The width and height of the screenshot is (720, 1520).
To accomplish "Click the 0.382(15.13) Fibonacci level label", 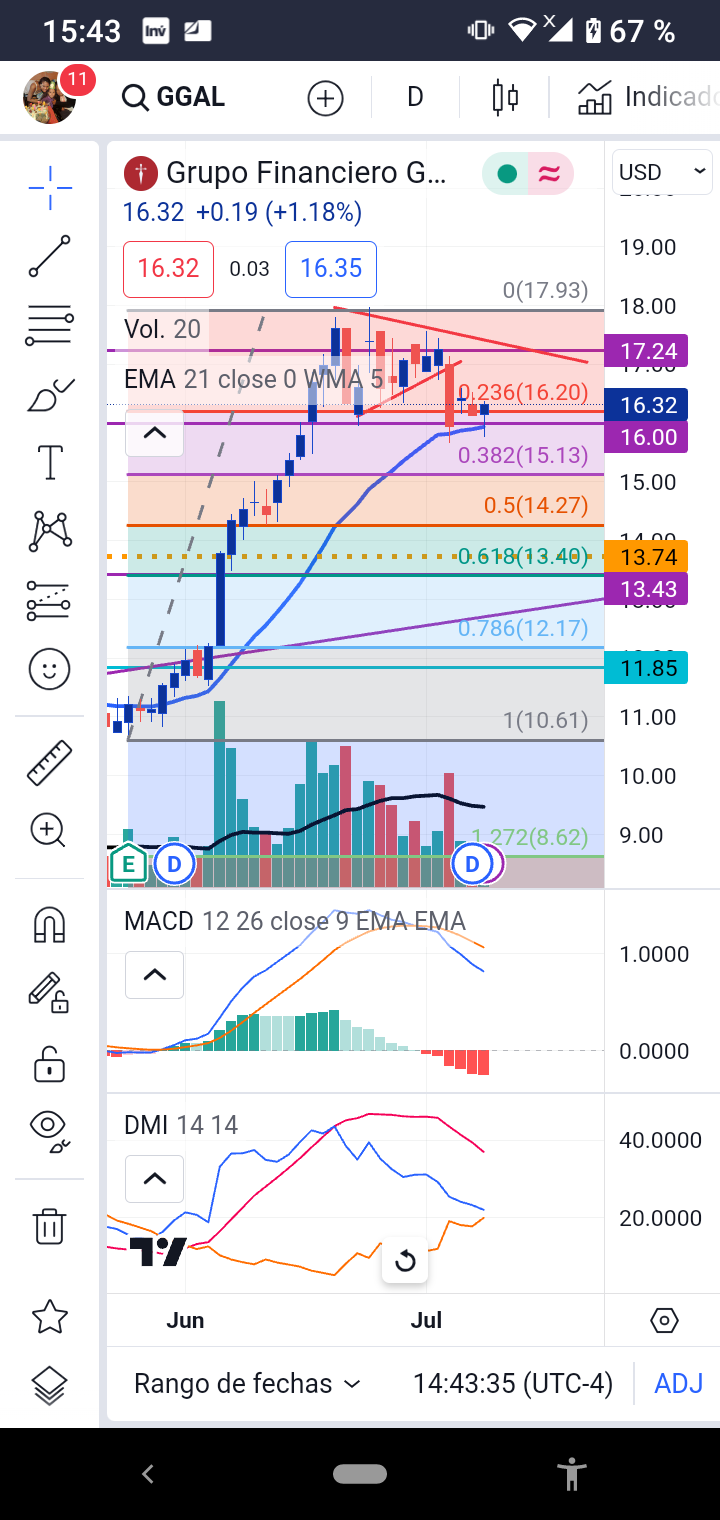I will click(523, 456).
